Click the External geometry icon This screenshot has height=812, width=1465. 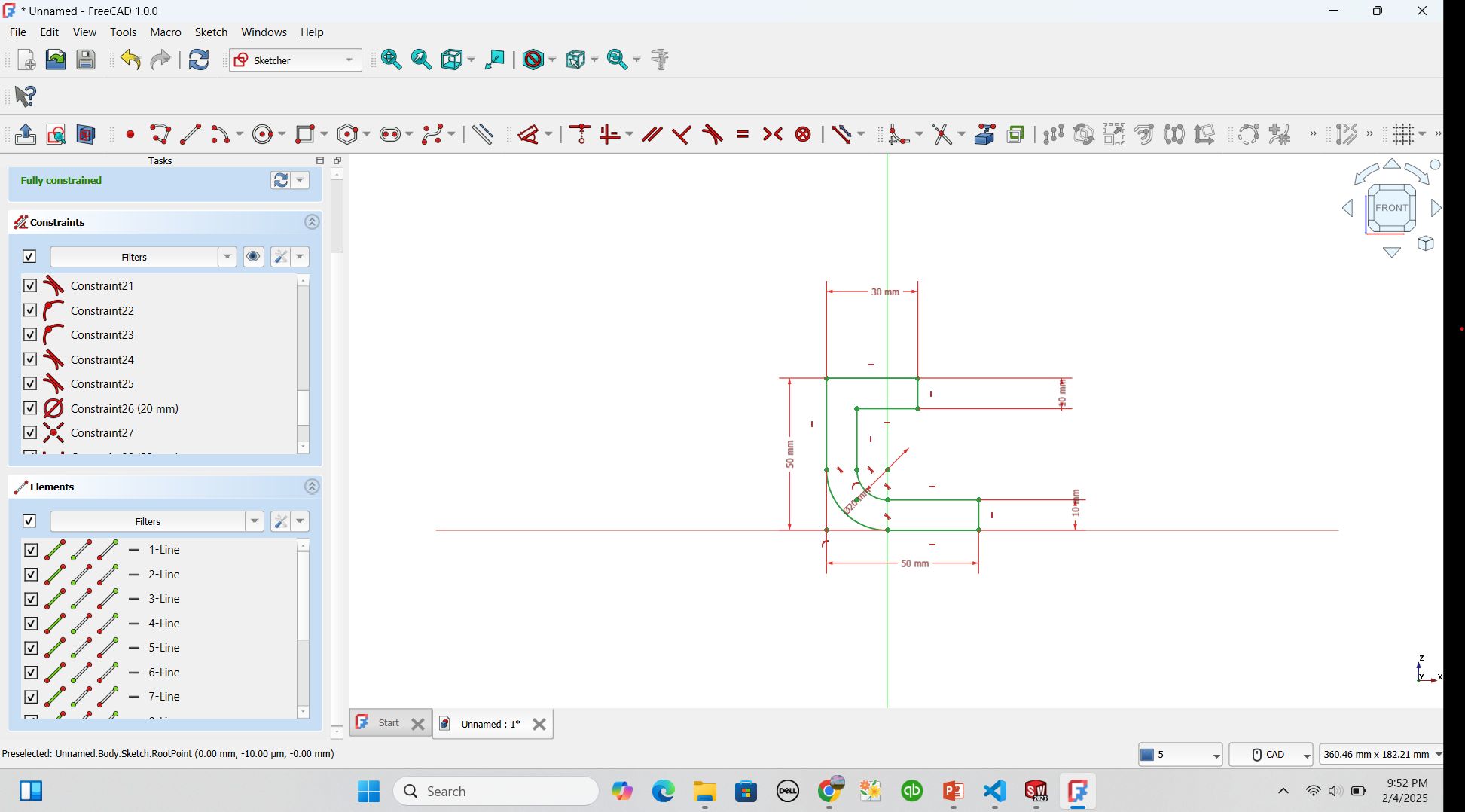pyautogui.click(x=984, y=135)
